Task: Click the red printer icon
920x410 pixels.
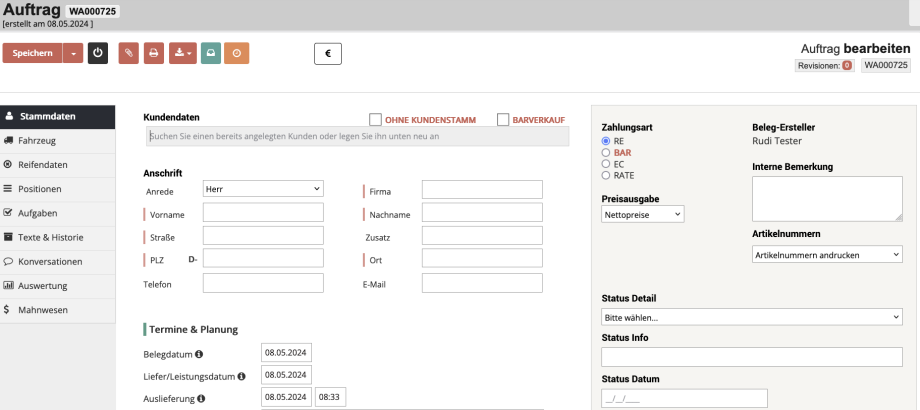Action: 153,53
